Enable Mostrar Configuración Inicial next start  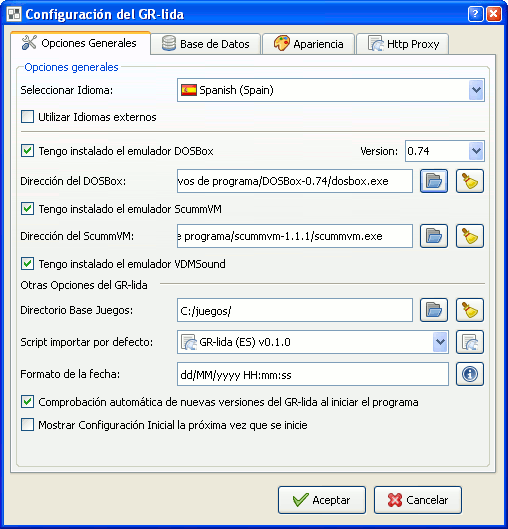pyautogui.click(x=27, y=425)
